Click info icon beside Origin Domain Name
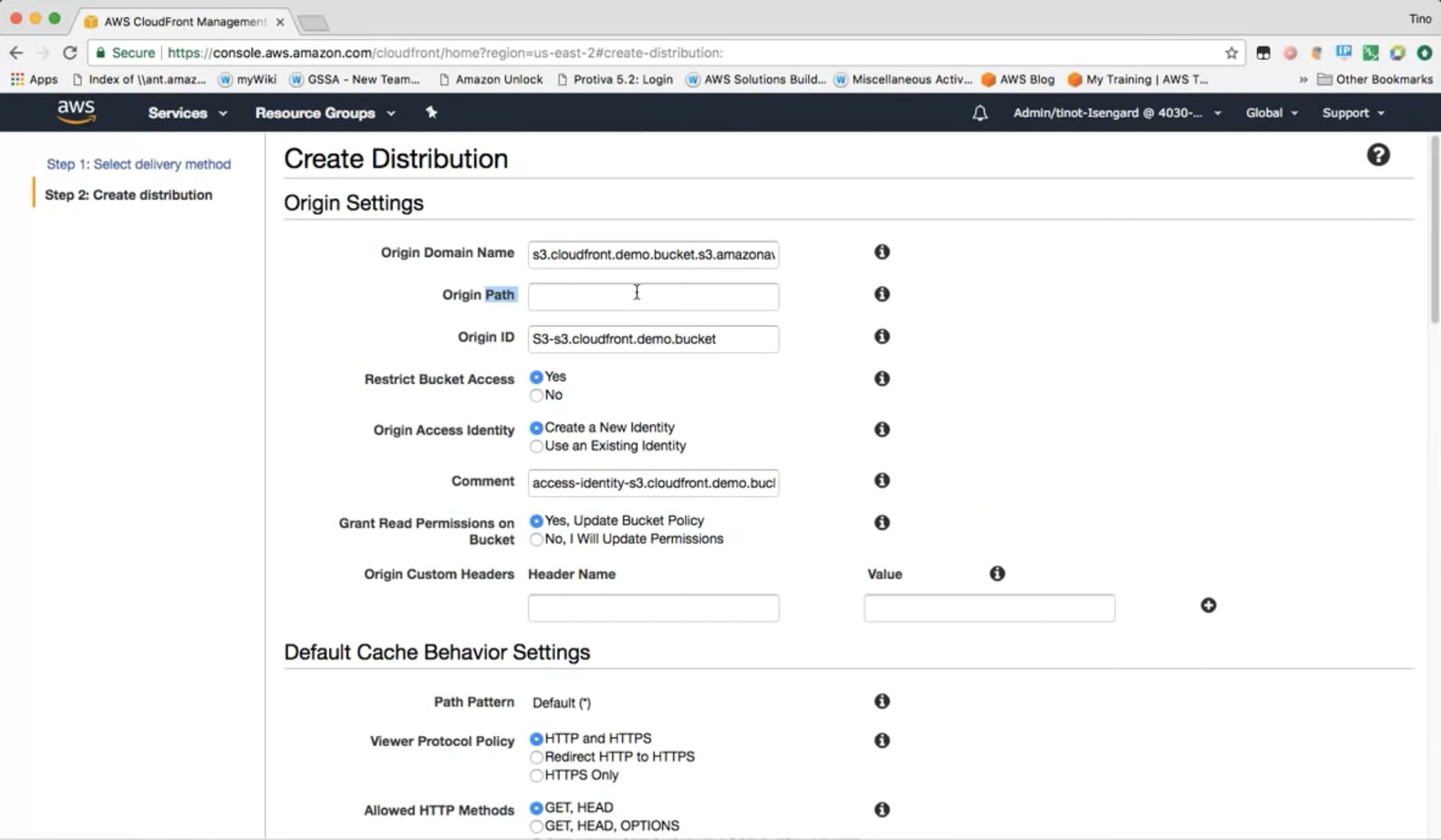The image size is (1441, 840). coord(881,252)
